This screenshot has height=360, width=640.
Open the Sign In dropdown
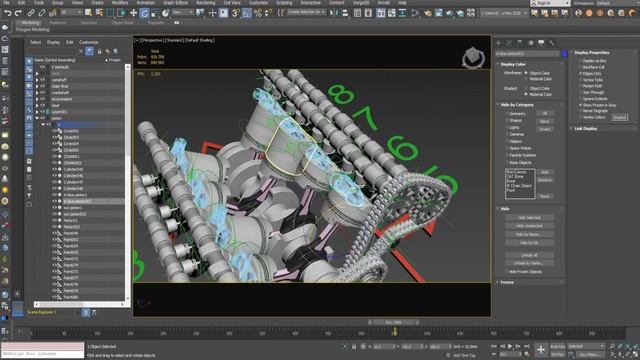pyautogui.click(x=550, y=3)
